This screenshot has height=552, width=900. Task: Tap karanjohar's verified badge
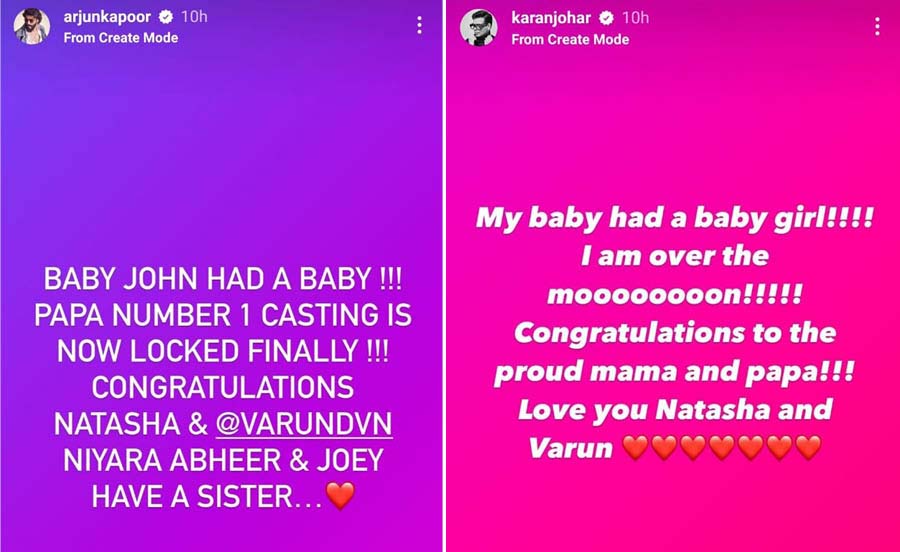pos(606,18)
